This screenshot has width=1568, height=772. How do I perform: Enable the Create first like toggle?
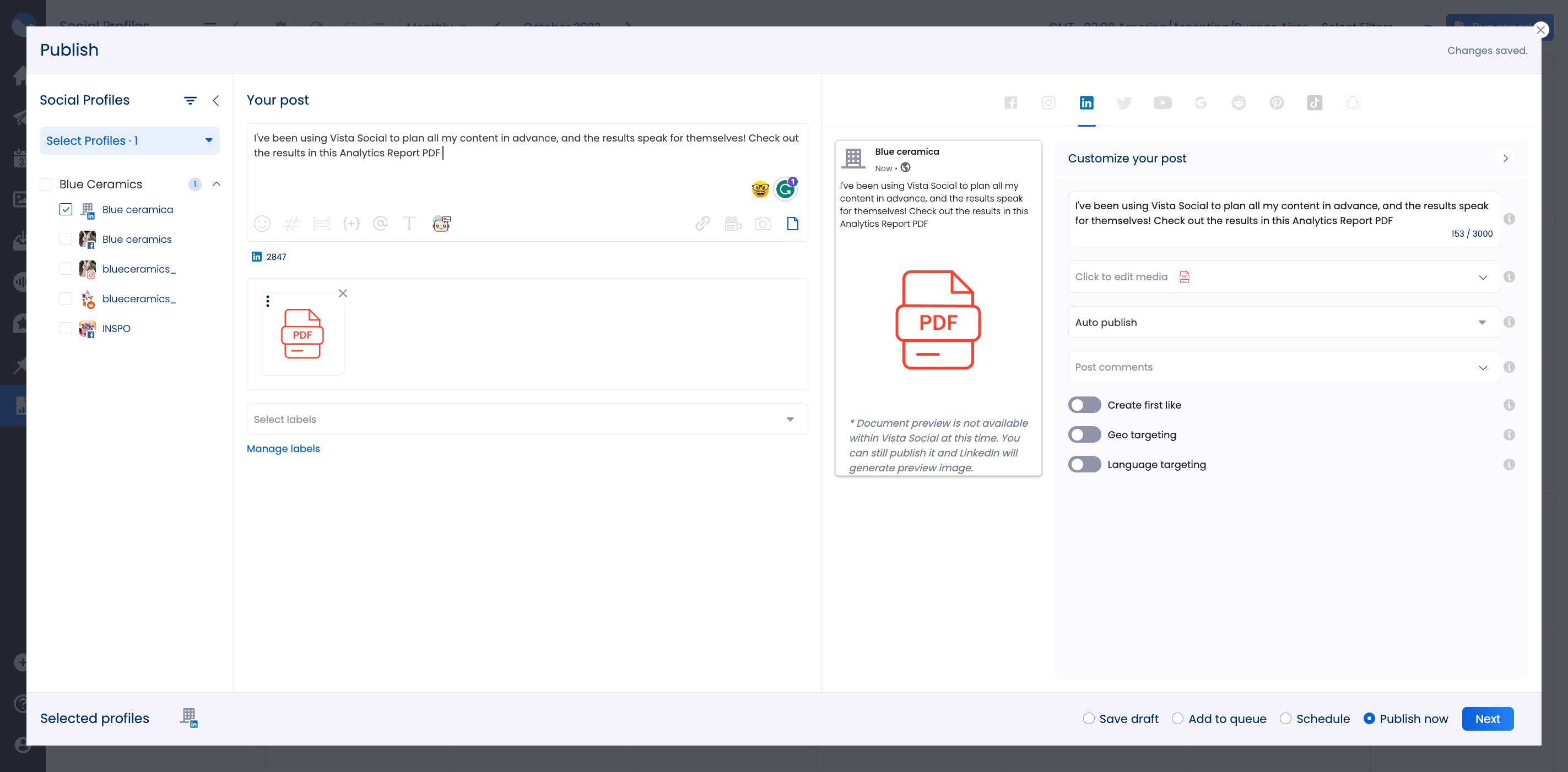(x=1084, y=405)
